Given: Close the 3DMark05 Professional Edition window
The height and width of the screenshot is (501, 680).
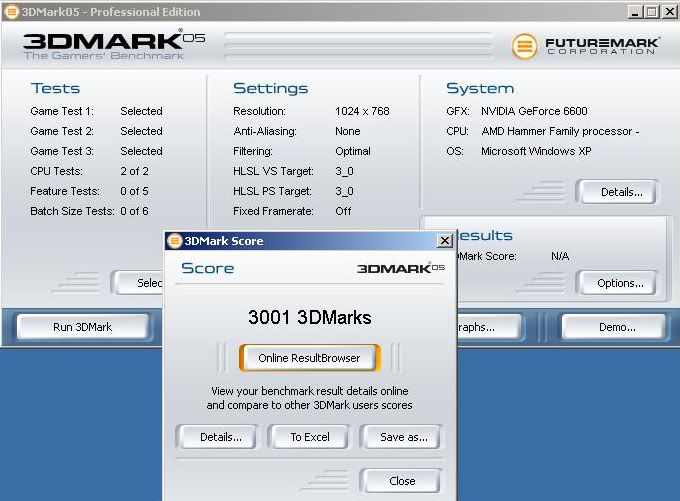Looking at the screenshot, I should (669, 12).
